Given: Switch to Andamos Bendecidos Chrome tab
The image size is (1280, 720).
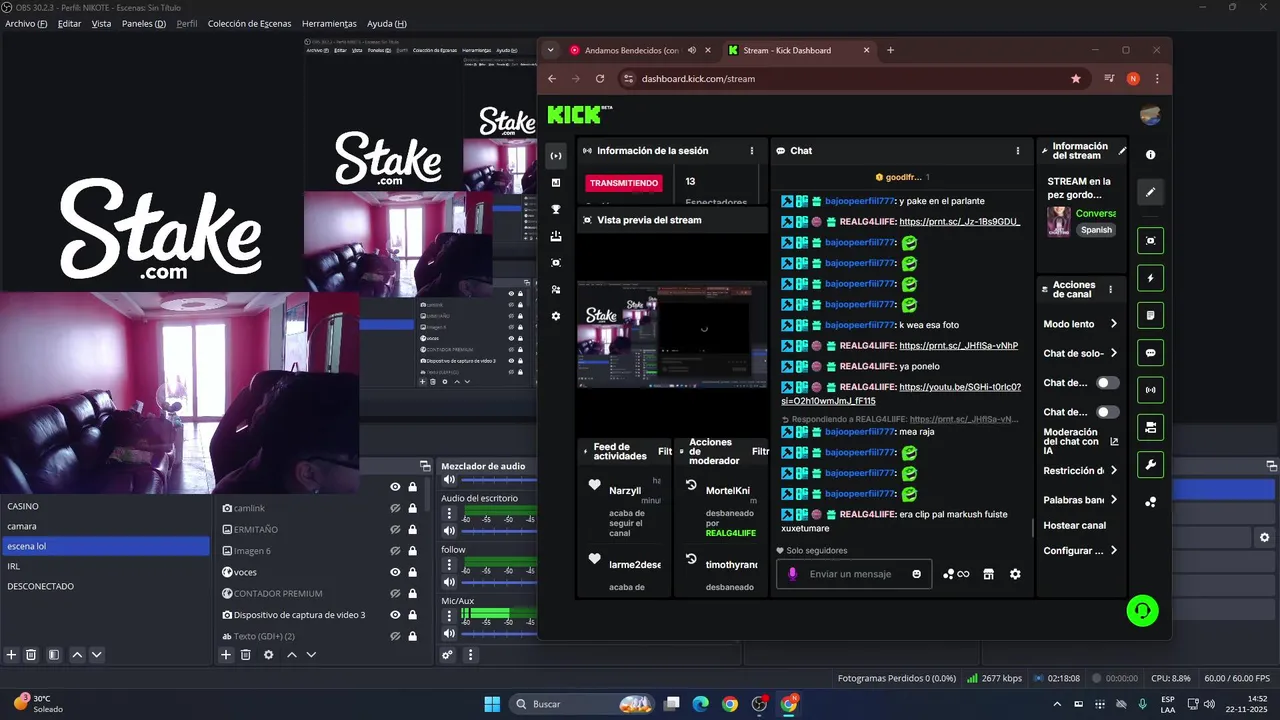Looking at the screenshot, I should pyautogui.click(x=631, y=50).
